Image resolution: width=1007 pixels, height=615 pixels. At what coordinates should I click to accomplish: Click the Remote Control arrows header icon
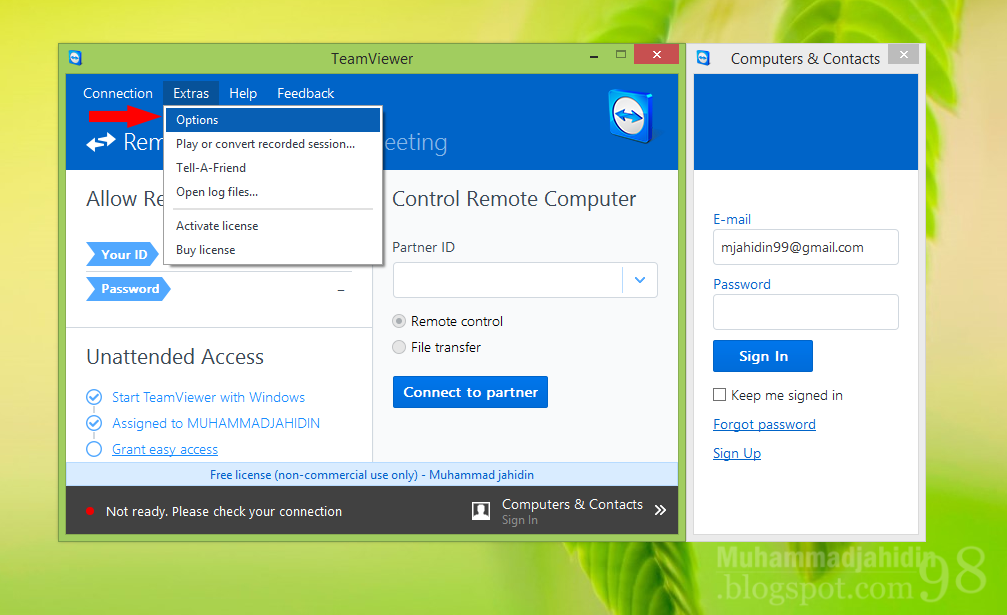click(x=100, y=141)
